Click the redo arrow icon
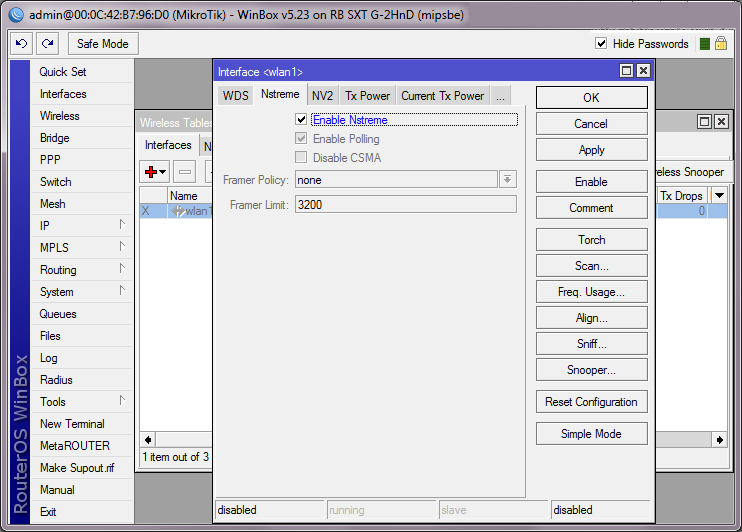The width and height of the screenshot is (742, 532). pyautogui.click(x=47, y=44)
